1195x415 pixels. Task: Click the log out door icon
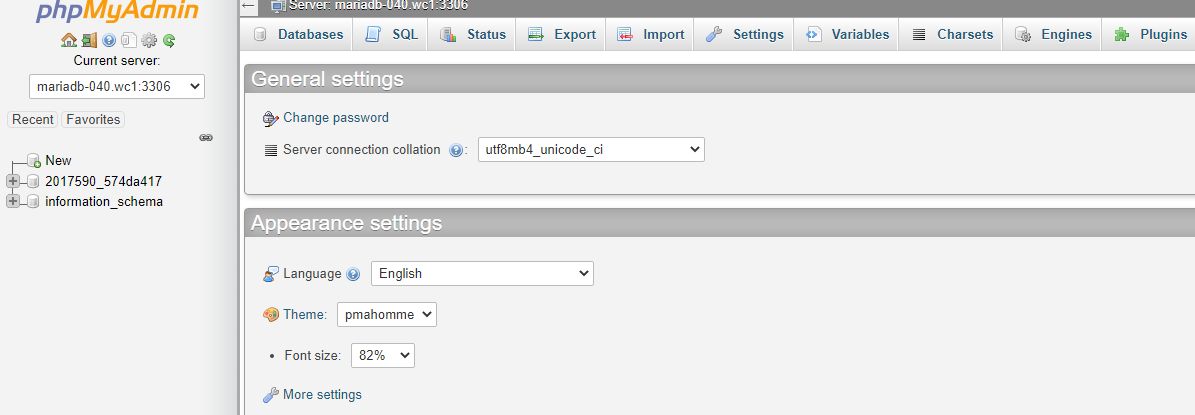pos(89,40)
